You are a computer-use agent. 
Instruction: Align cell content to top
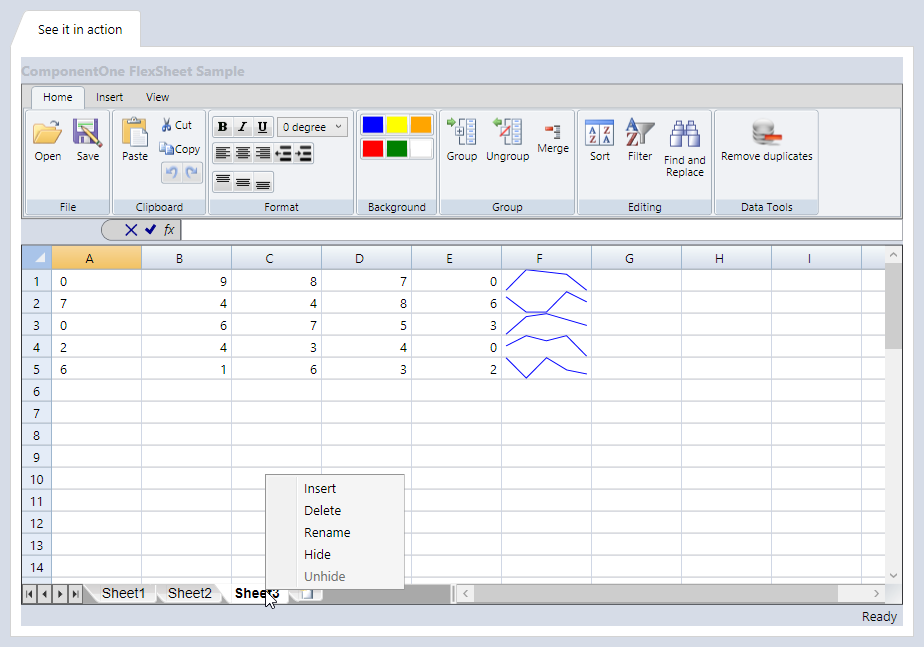tap(222, 182)
